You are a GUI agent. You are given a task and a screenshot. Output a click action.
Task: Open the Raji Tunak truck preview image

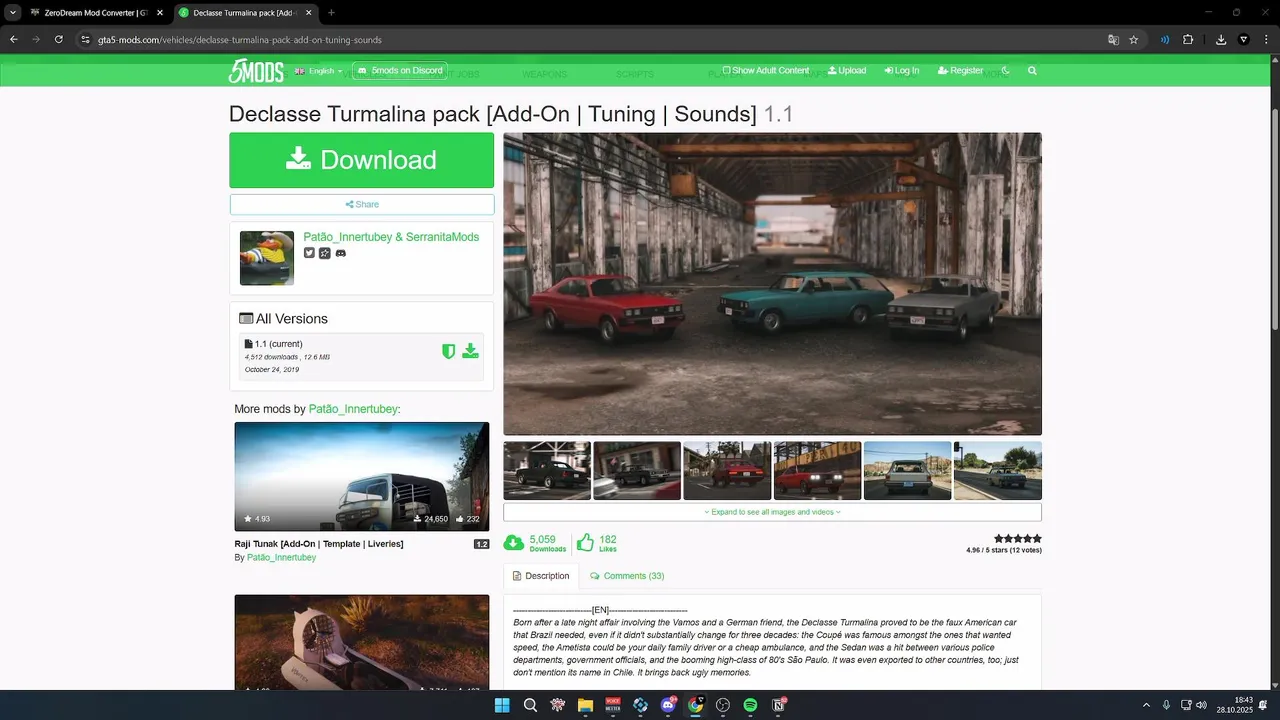click(361, 476)
